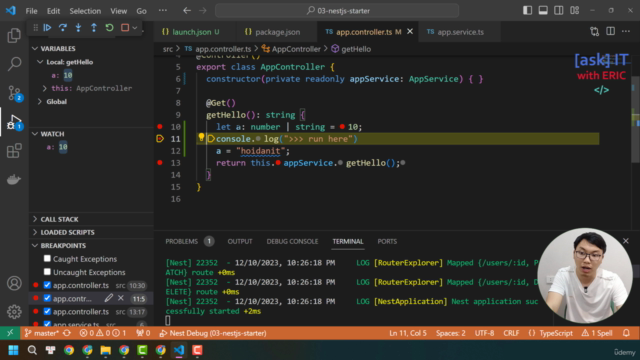Open changes compare icon in editor toolbar

click(595, 31)
